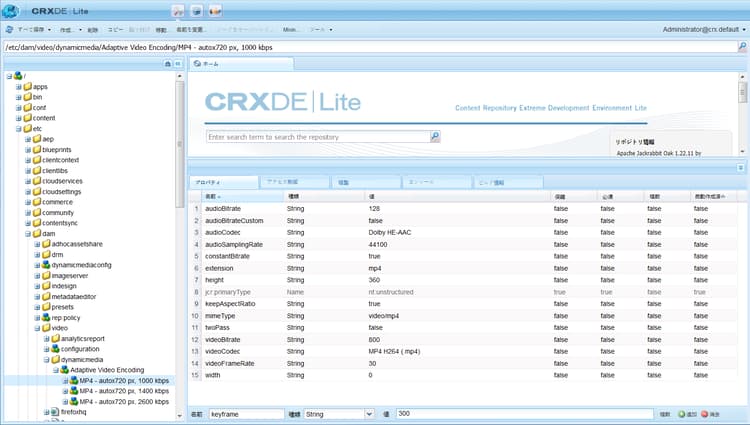
Task: Collapse the etc node in the tree
Action: point(19,129)
